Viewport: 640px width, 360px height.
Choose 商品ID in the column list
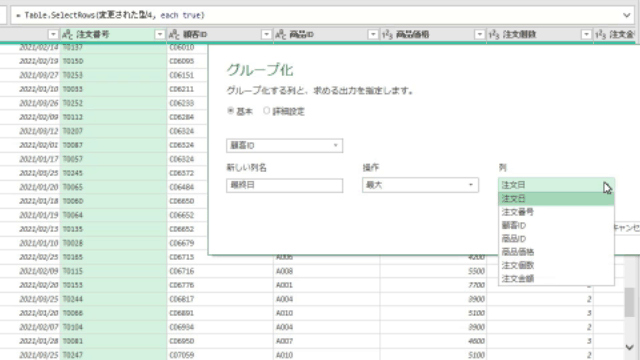[556, 239]
